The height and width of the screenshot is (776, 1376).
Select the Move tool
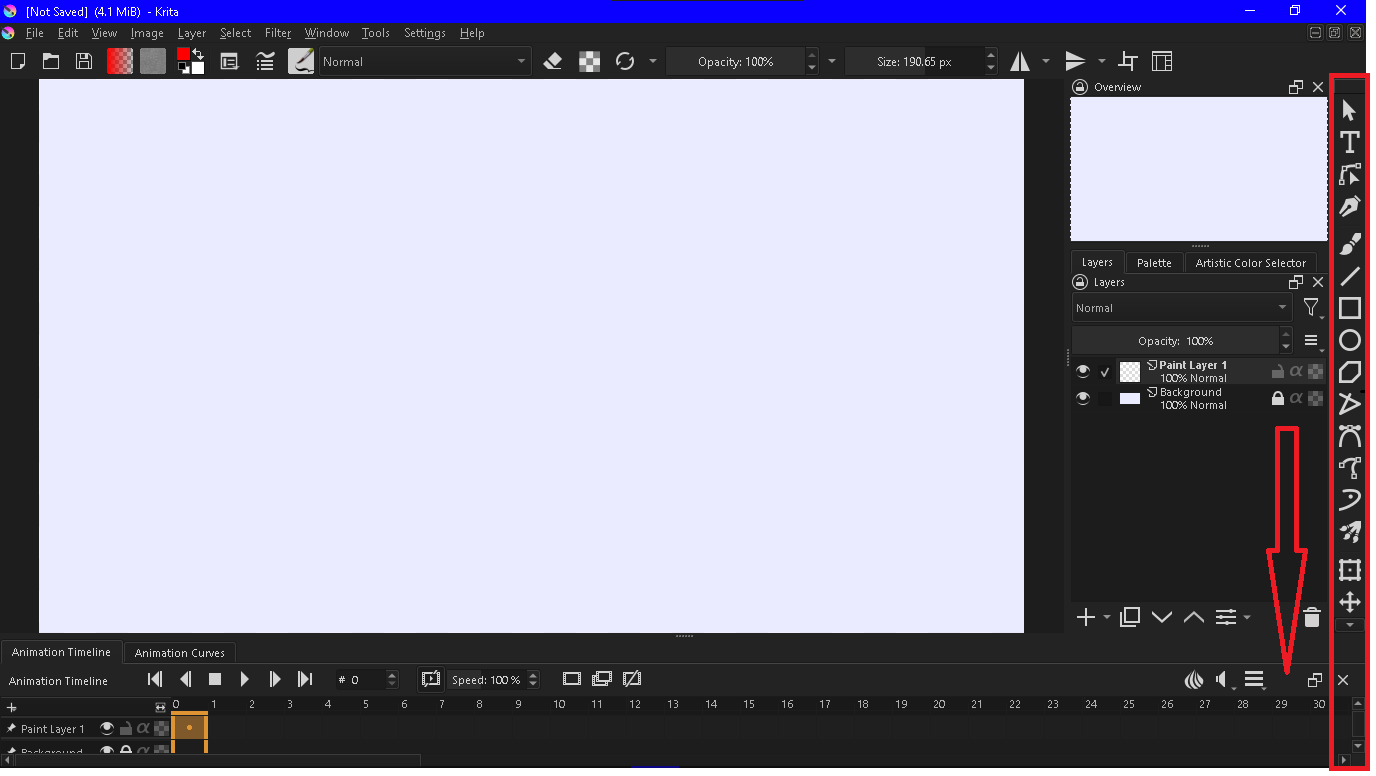click(x=1350, y=602)
